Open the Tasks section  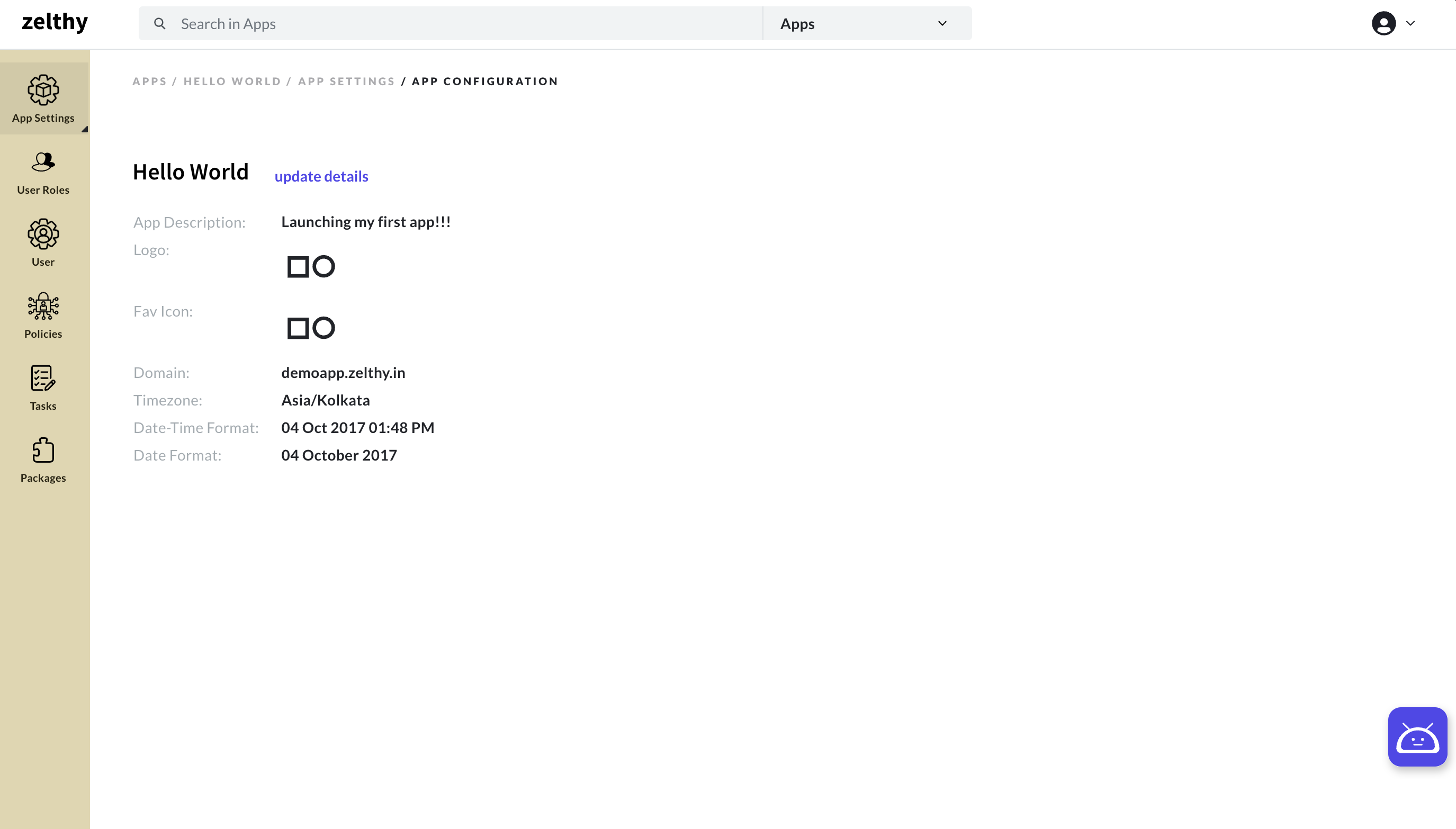44,388
